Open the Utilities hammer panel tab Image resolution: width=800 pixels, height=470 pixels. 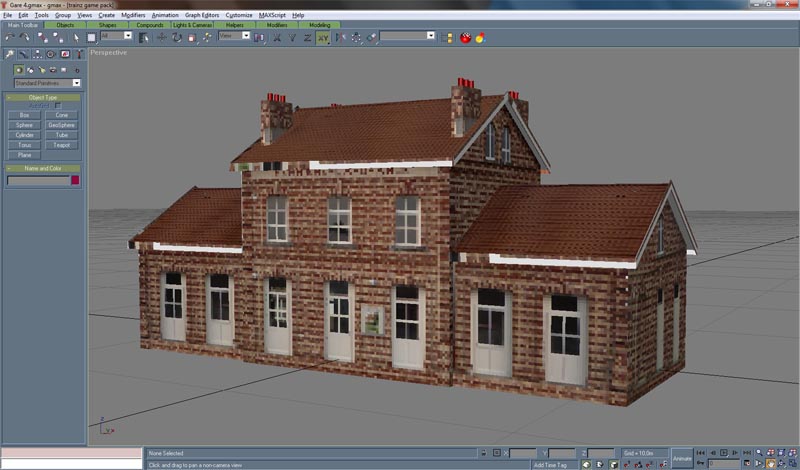(x=78, y=54)
